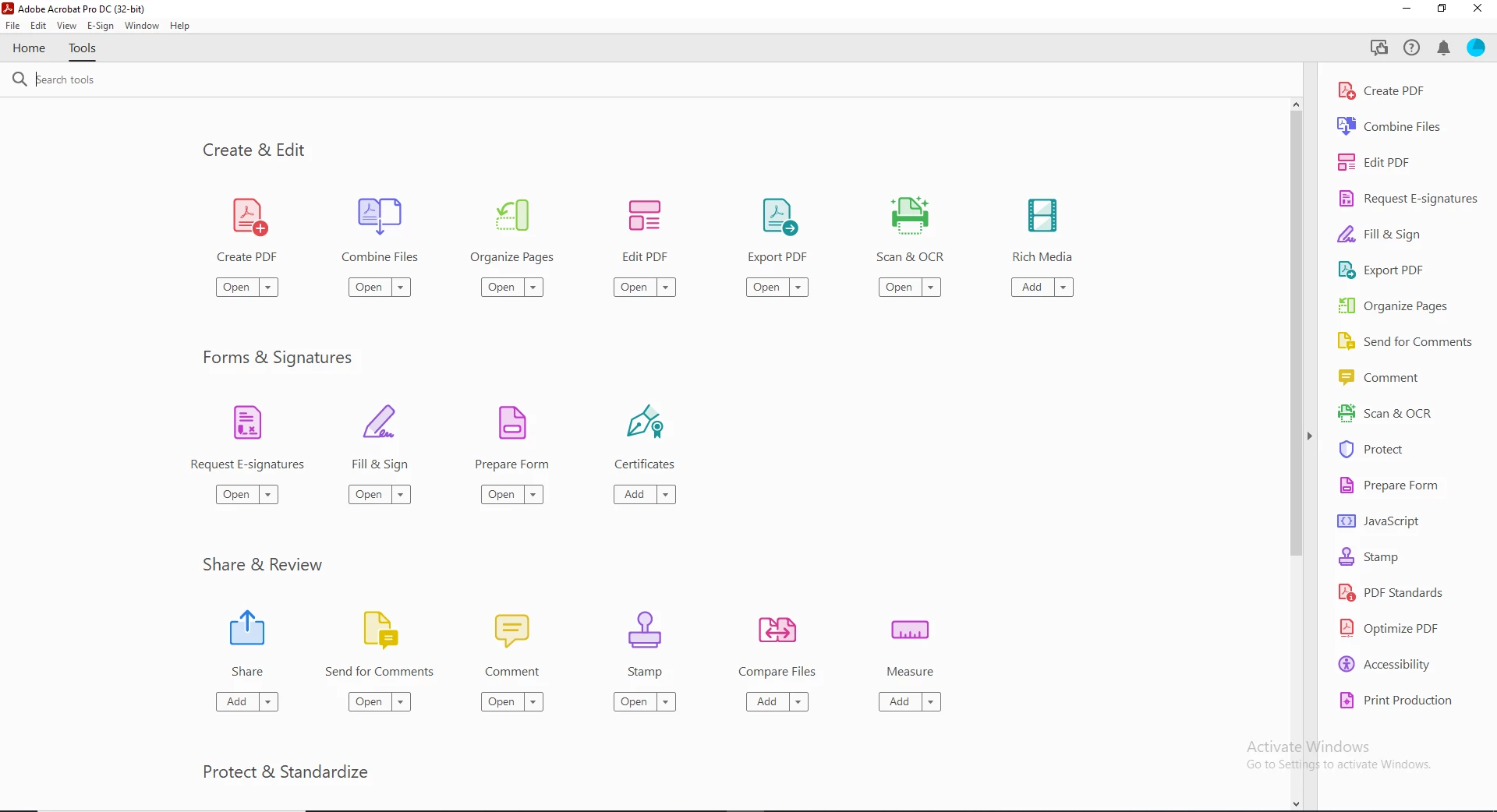
Task: Expand the dropdown arrow beside Share Add
Action: click(x=268, y=702)
